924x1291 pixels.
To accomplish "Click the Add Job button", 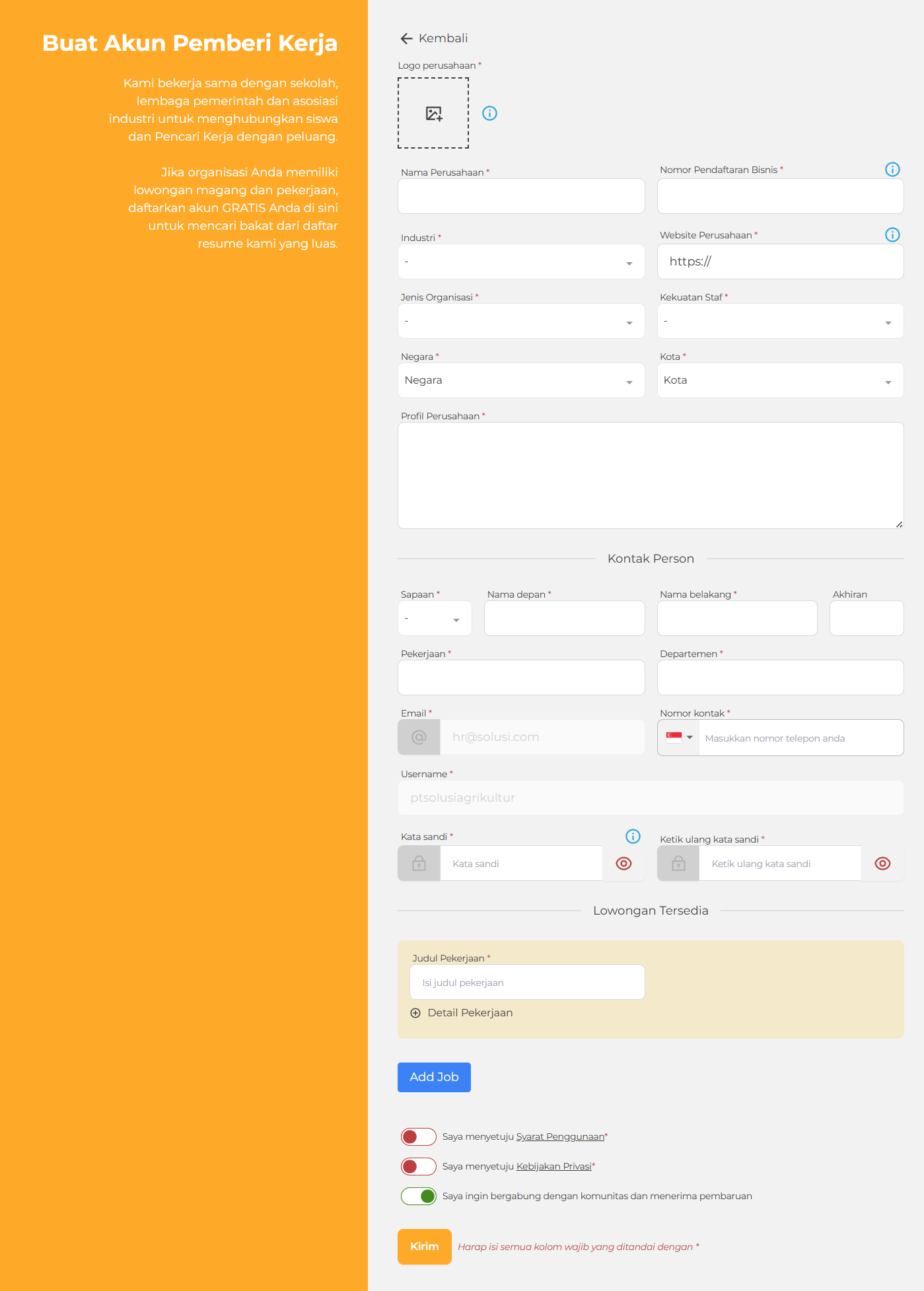I will pos(434,1077).
